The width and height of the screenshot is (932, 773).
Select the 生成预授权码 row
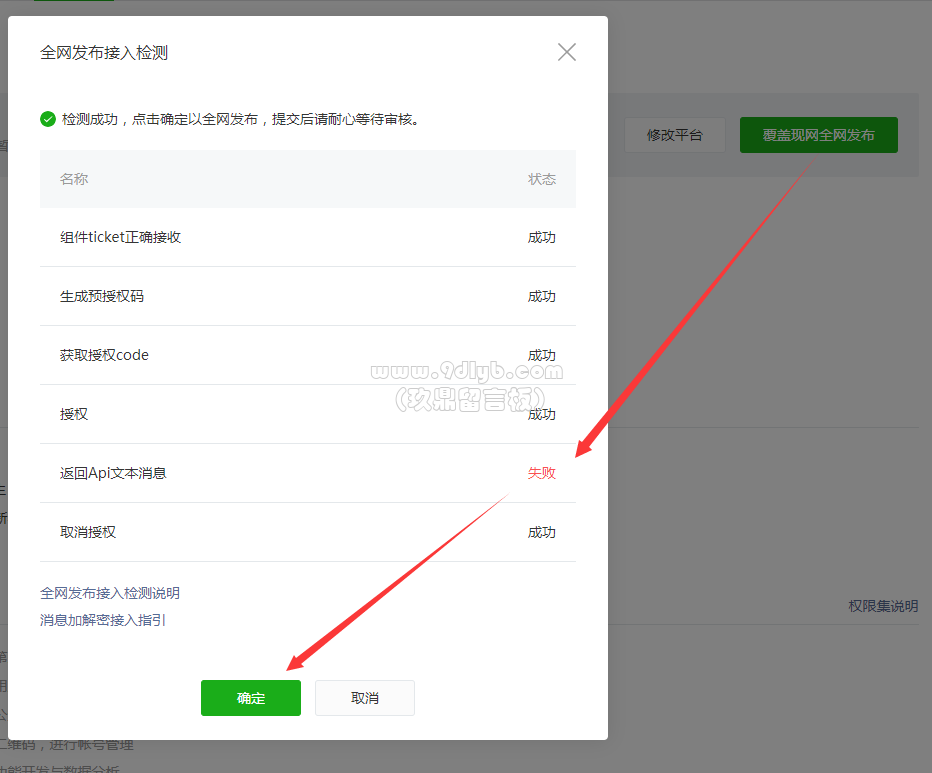pyautogui.click(x=308, y=296)
